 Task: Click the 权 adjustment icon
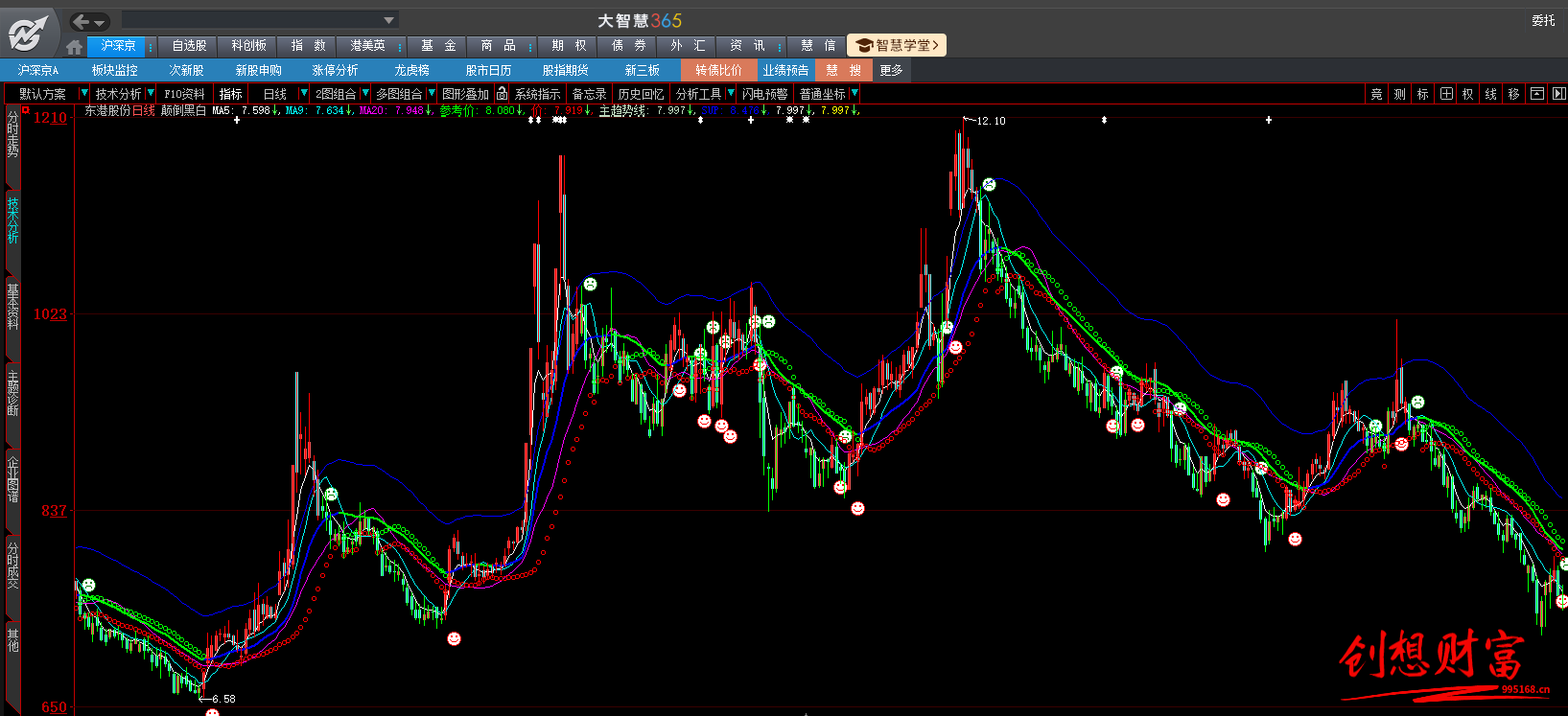click(x=1468, y=94)
